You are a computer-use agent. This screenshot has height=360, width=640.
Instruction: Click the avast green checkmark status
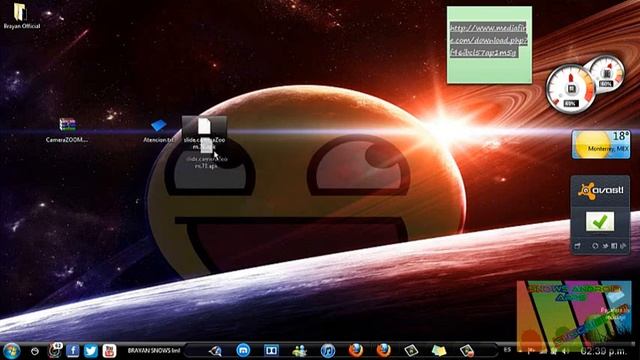tap(600, 222)
